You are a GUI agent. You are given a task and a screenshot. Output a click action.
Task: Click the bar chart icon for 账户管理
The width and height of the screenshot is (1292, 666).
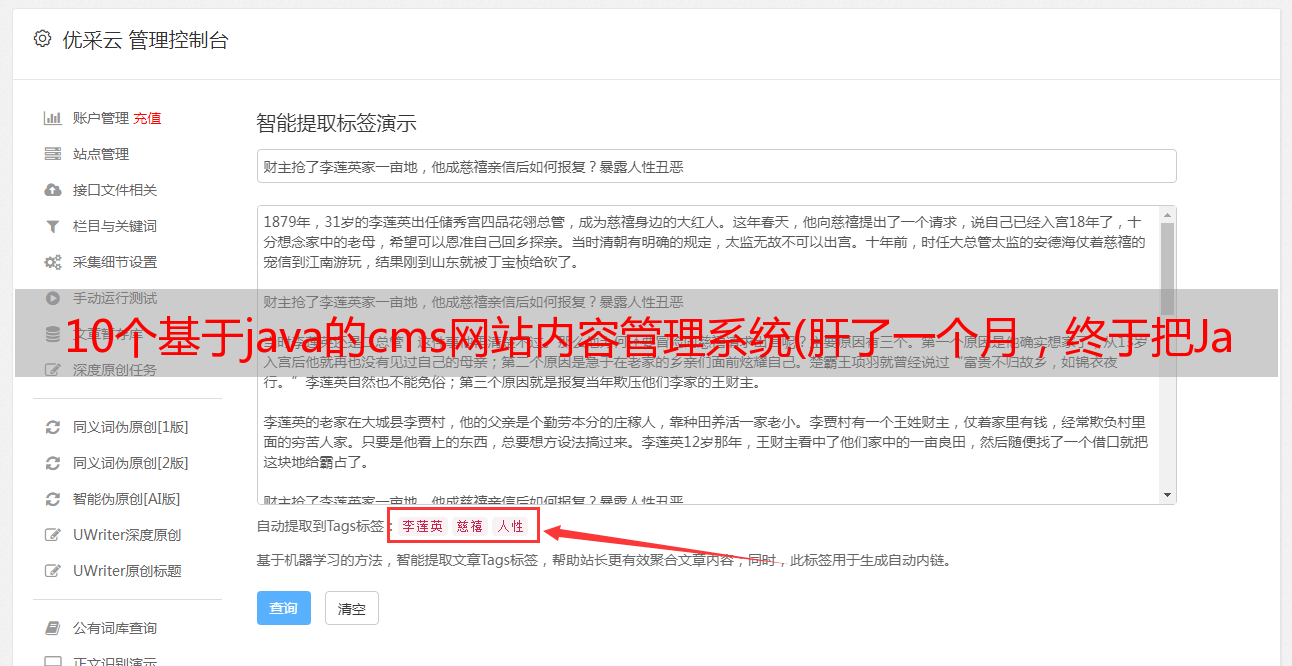click(53, 118)
